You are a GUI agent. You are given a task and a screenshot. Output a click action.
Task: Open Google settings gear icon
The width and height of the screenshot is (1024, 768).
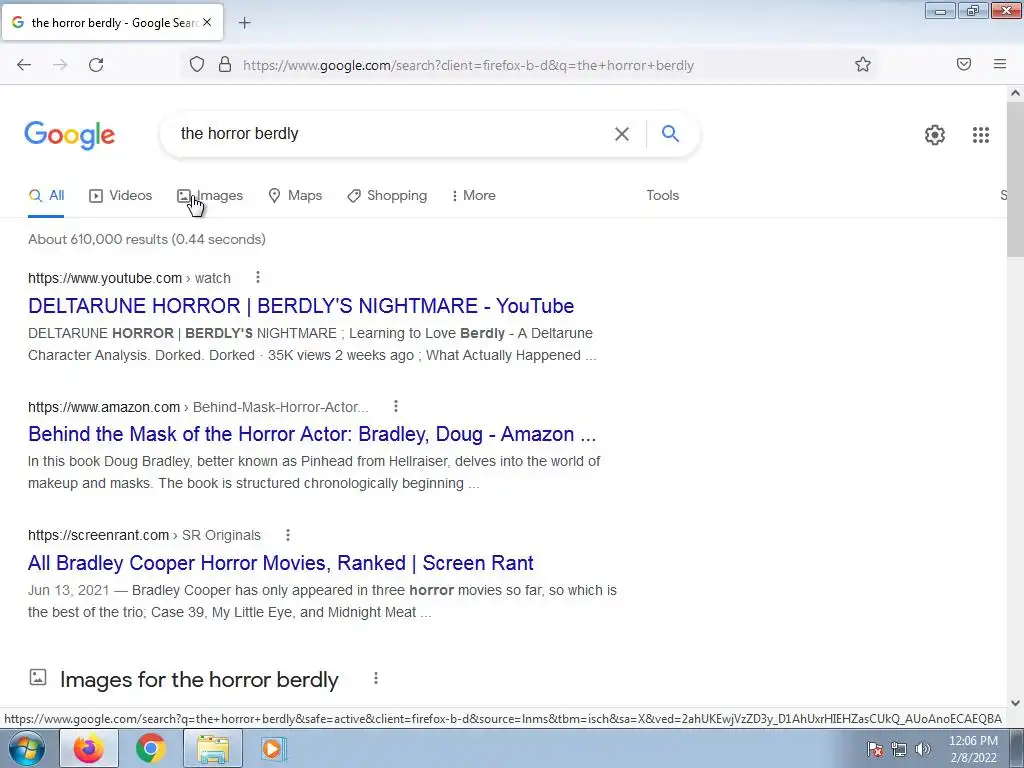pos(935,135)
